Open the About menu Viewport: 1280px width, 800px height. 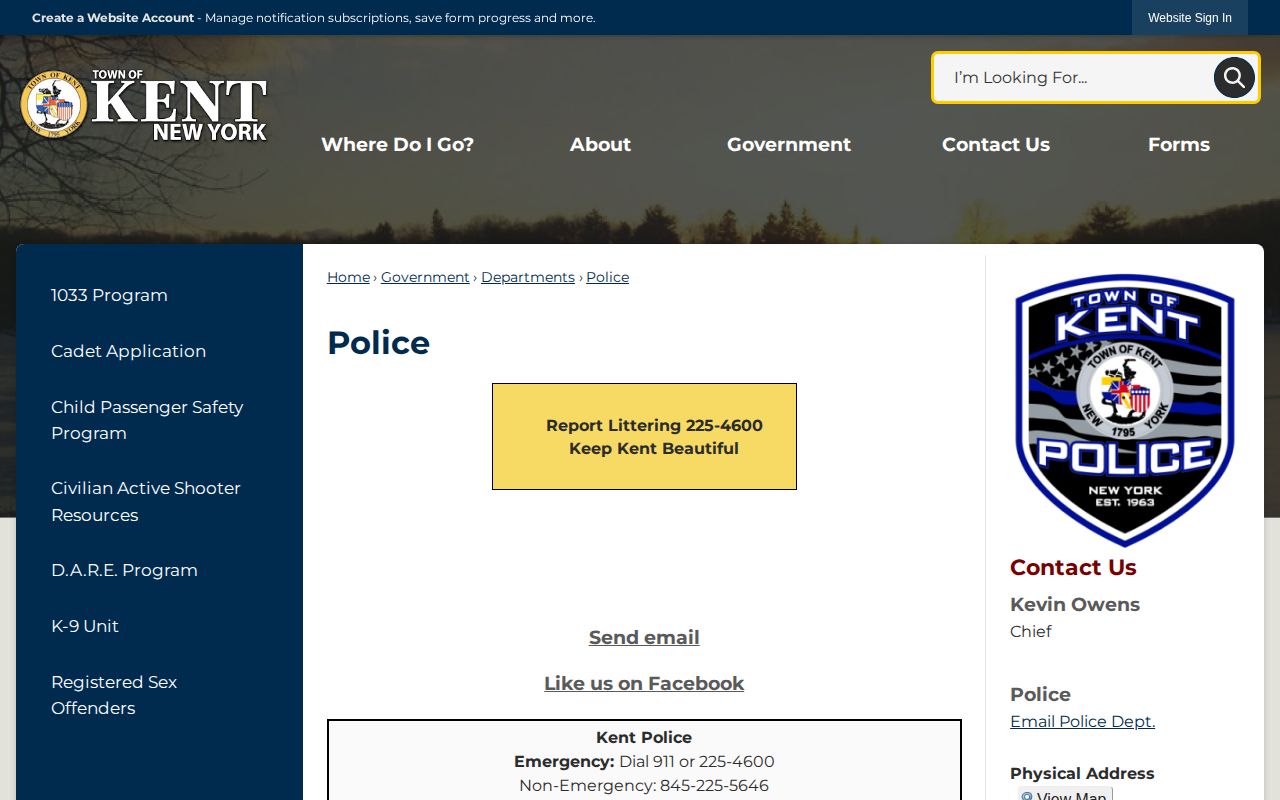pyautogui.click(x=600, y=144)
